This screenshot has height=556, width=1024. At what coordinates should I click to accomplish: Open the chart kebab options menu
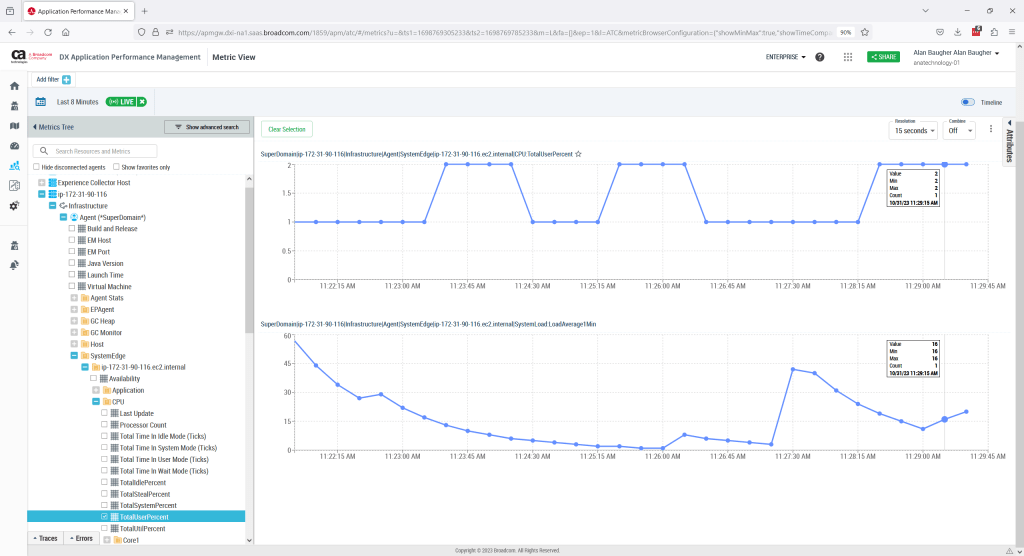pos(991,129)
